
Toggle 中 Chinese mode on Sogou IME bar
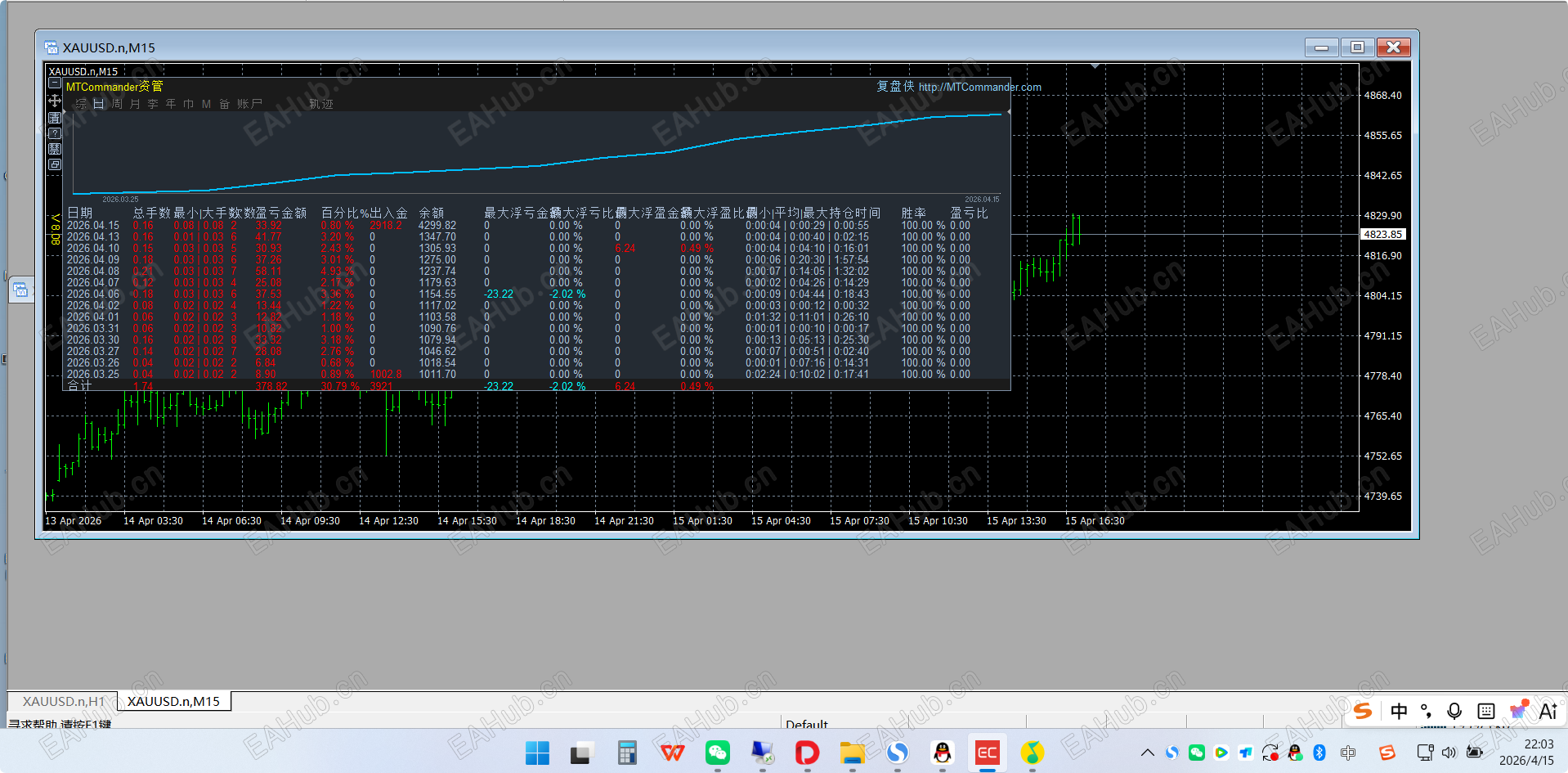pos(1399,712)
